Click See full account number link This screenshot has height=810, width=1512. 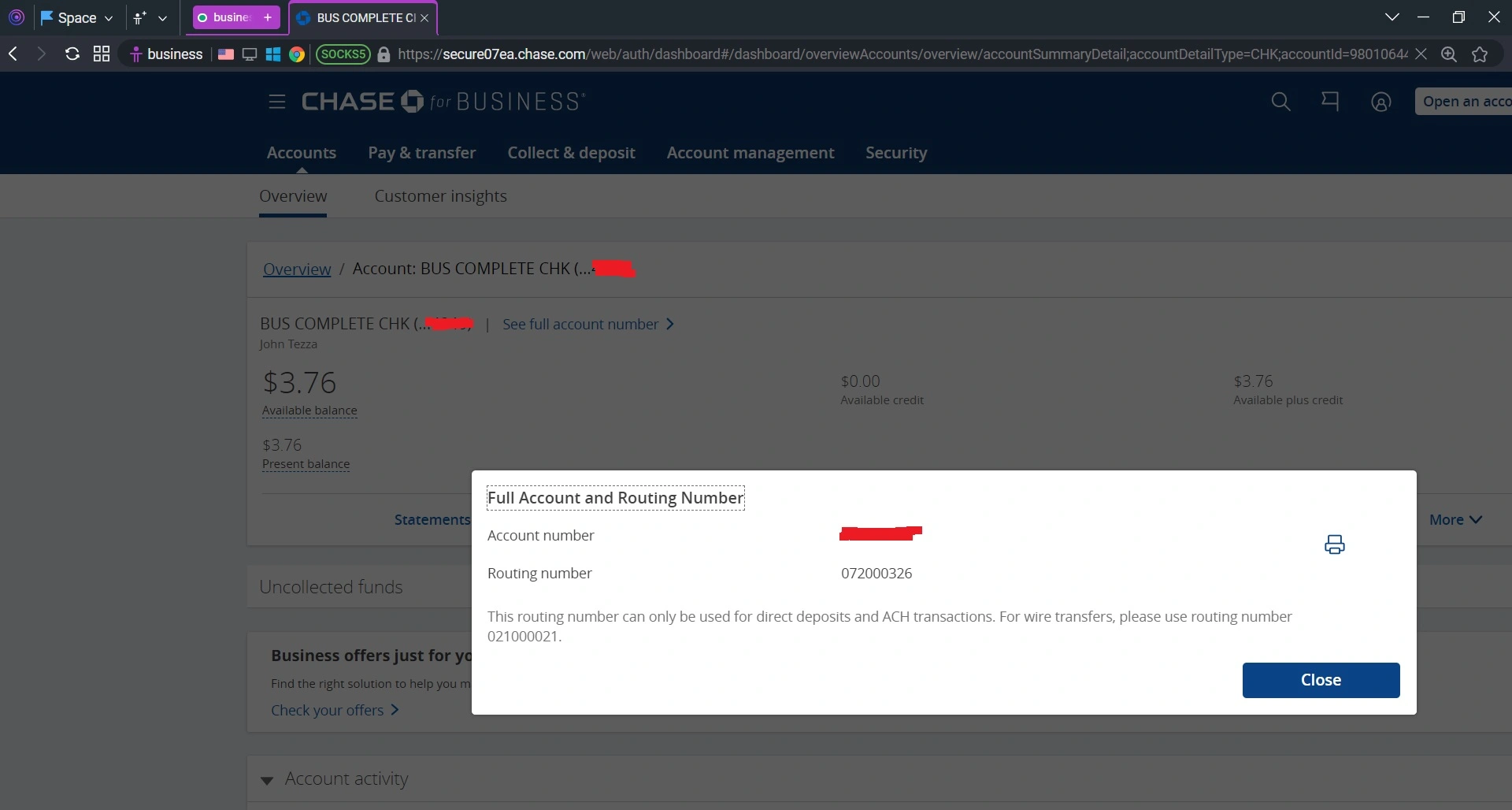click(587, 324)
